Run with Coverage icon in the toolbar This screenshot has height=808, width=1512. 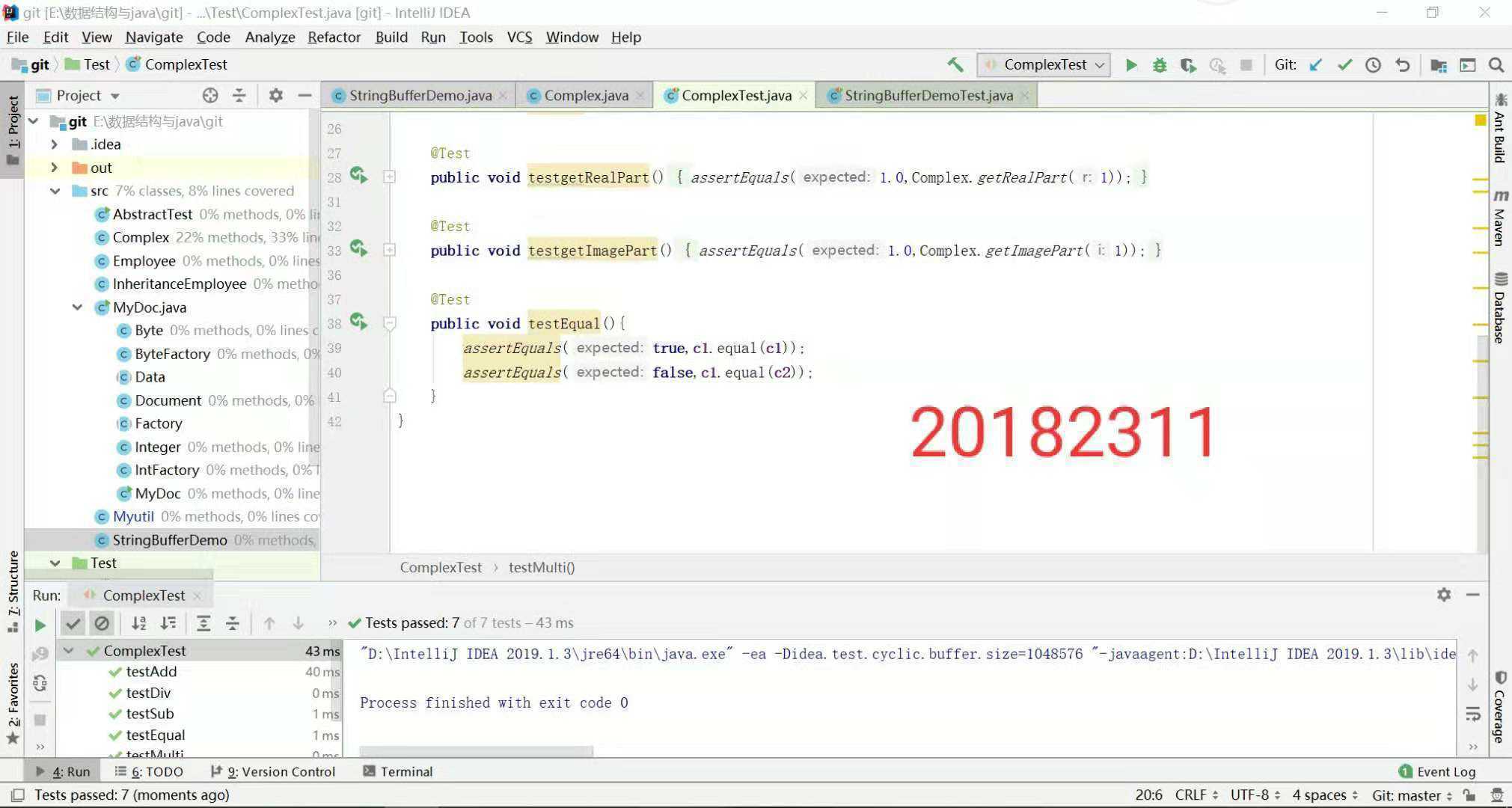tap(1188, 65)
